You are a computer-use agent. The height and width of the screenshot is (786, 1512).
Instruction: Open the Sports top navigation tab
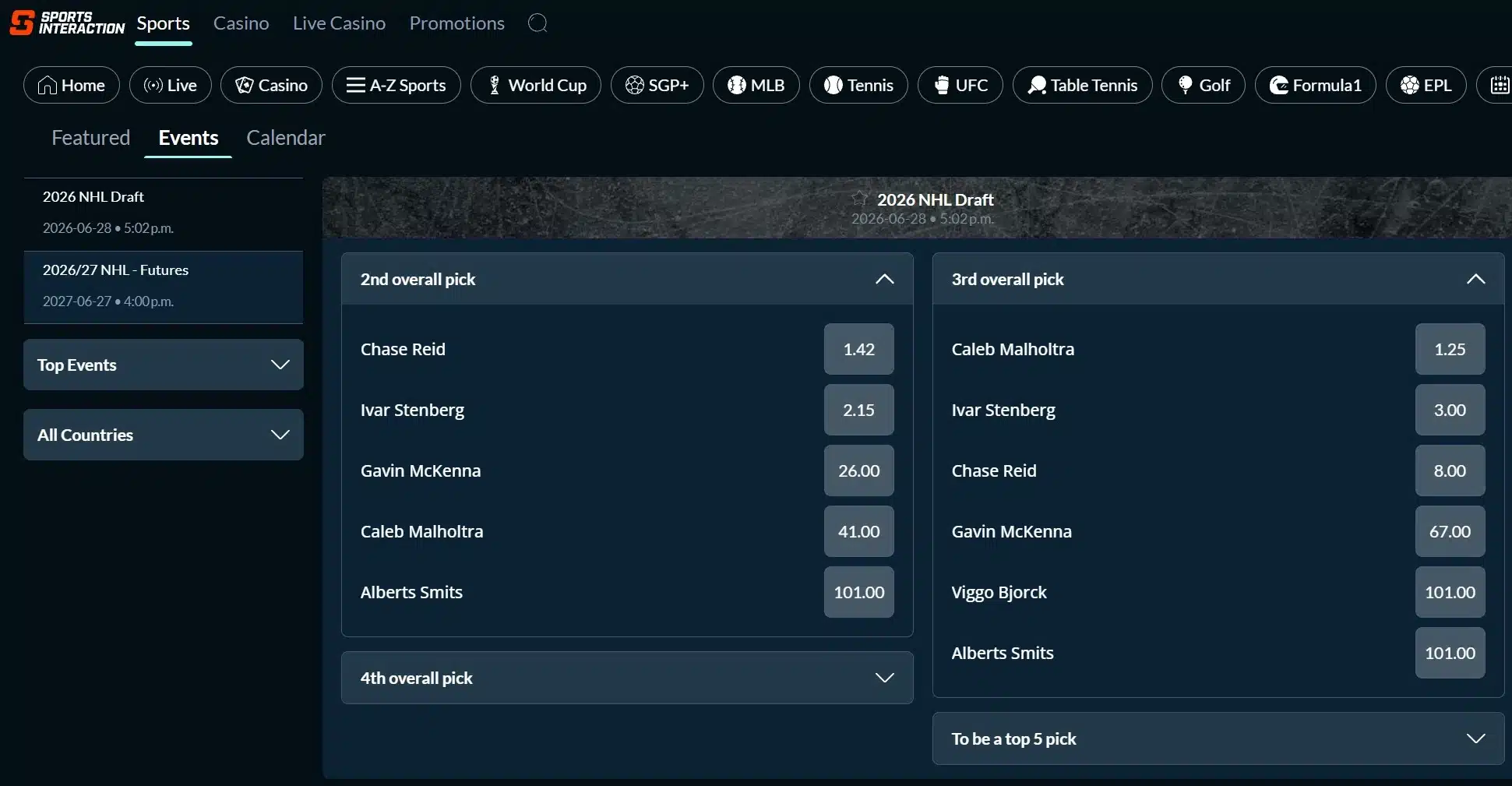click(164, 23)
